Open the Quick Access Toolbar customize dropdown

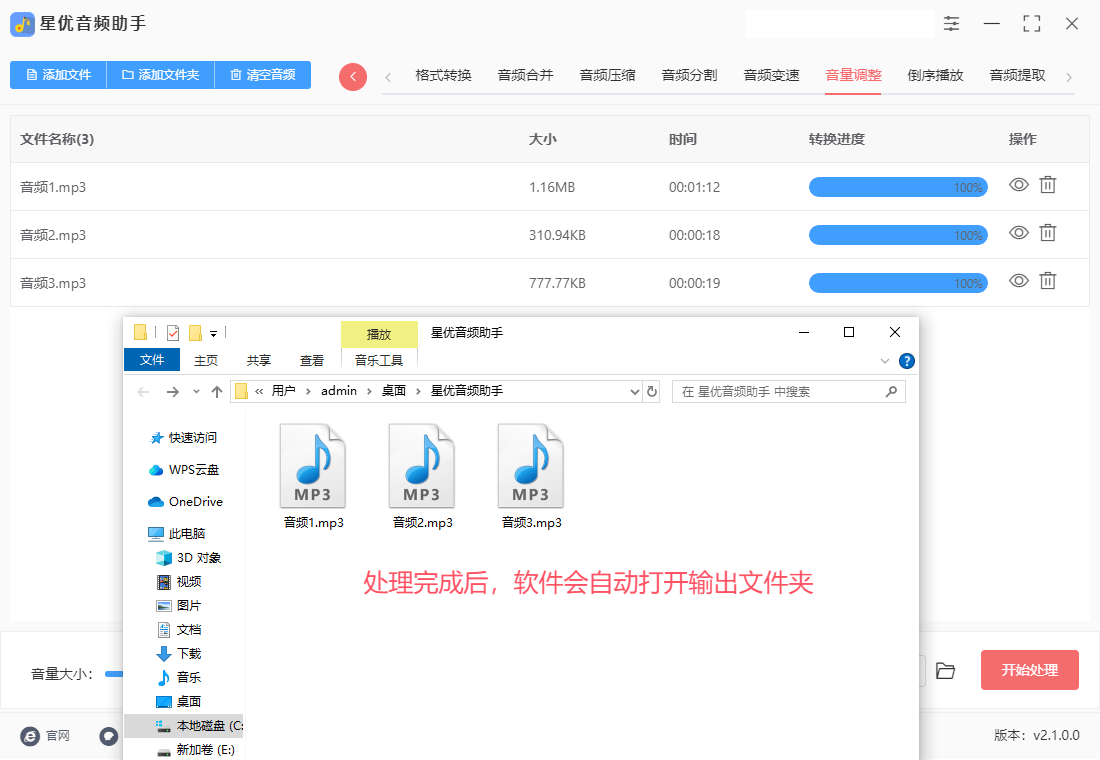(213, 333)
